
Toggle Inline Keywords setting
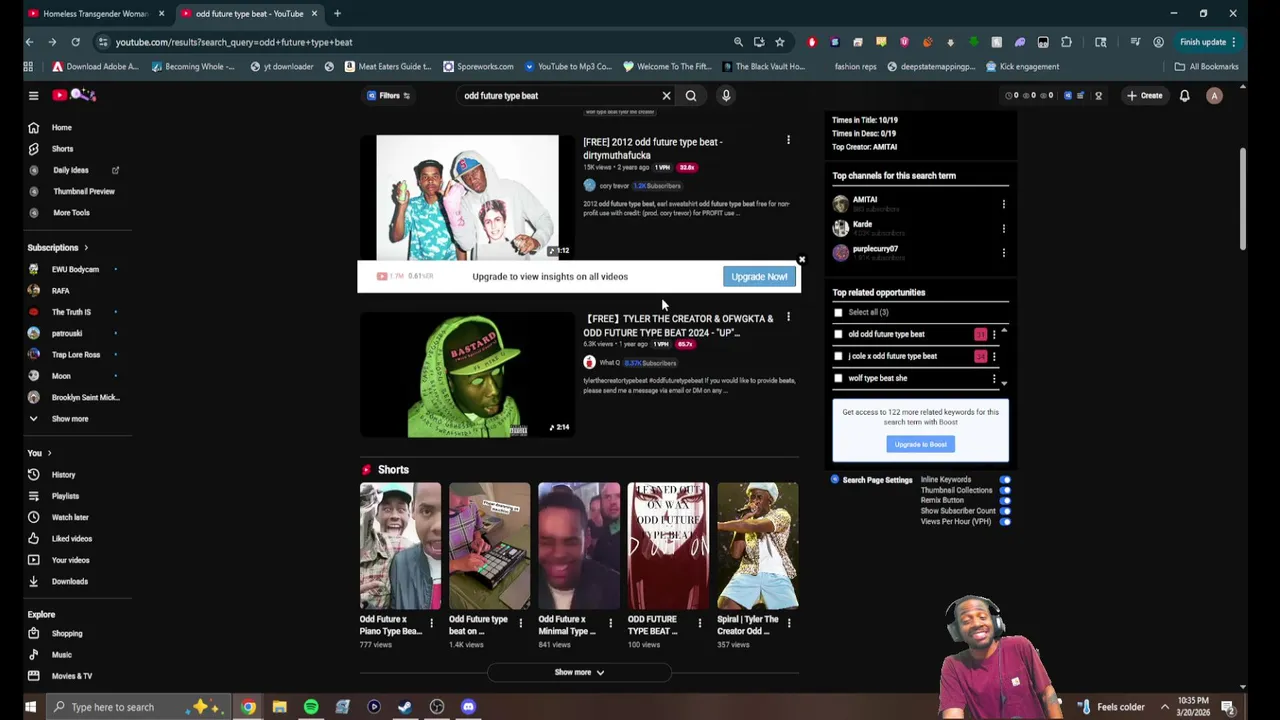tap(1005, 480)
